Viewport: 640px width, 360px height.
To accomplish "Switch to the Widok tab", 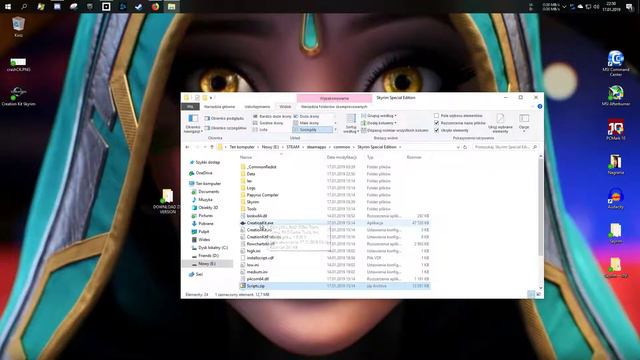I will pos(285,107).
